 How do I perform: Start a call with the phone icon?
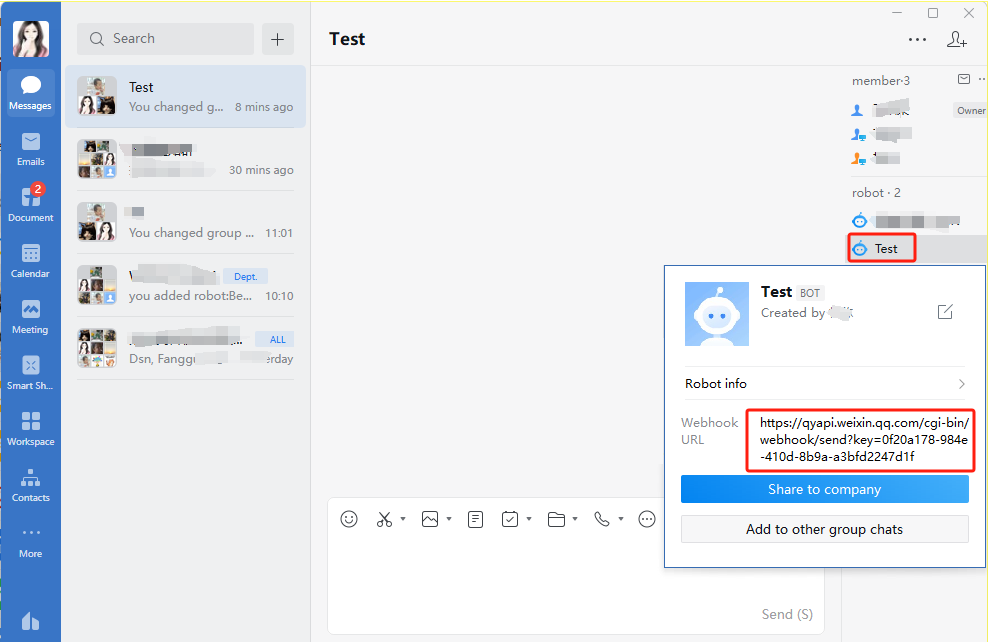pos(604,518)
